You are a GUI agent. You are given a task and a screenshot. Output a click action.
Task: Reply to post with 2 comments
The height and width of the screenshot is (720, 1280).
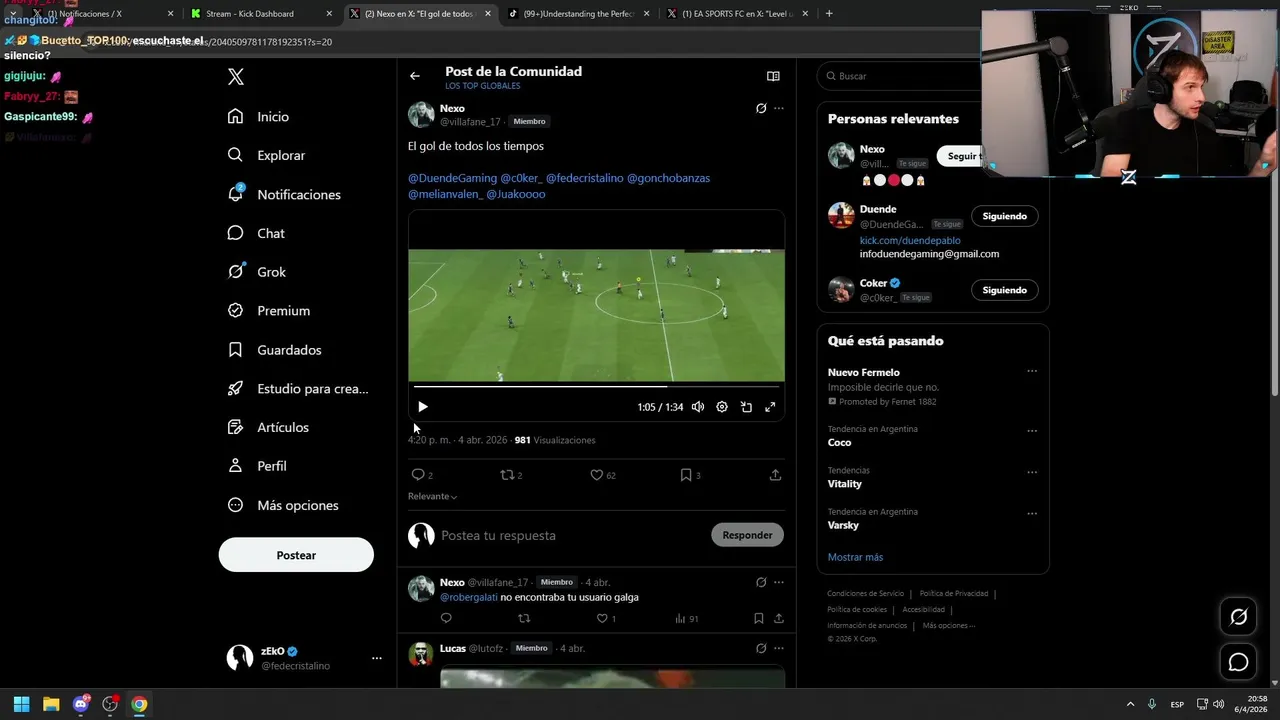click(x=422, y=475)
